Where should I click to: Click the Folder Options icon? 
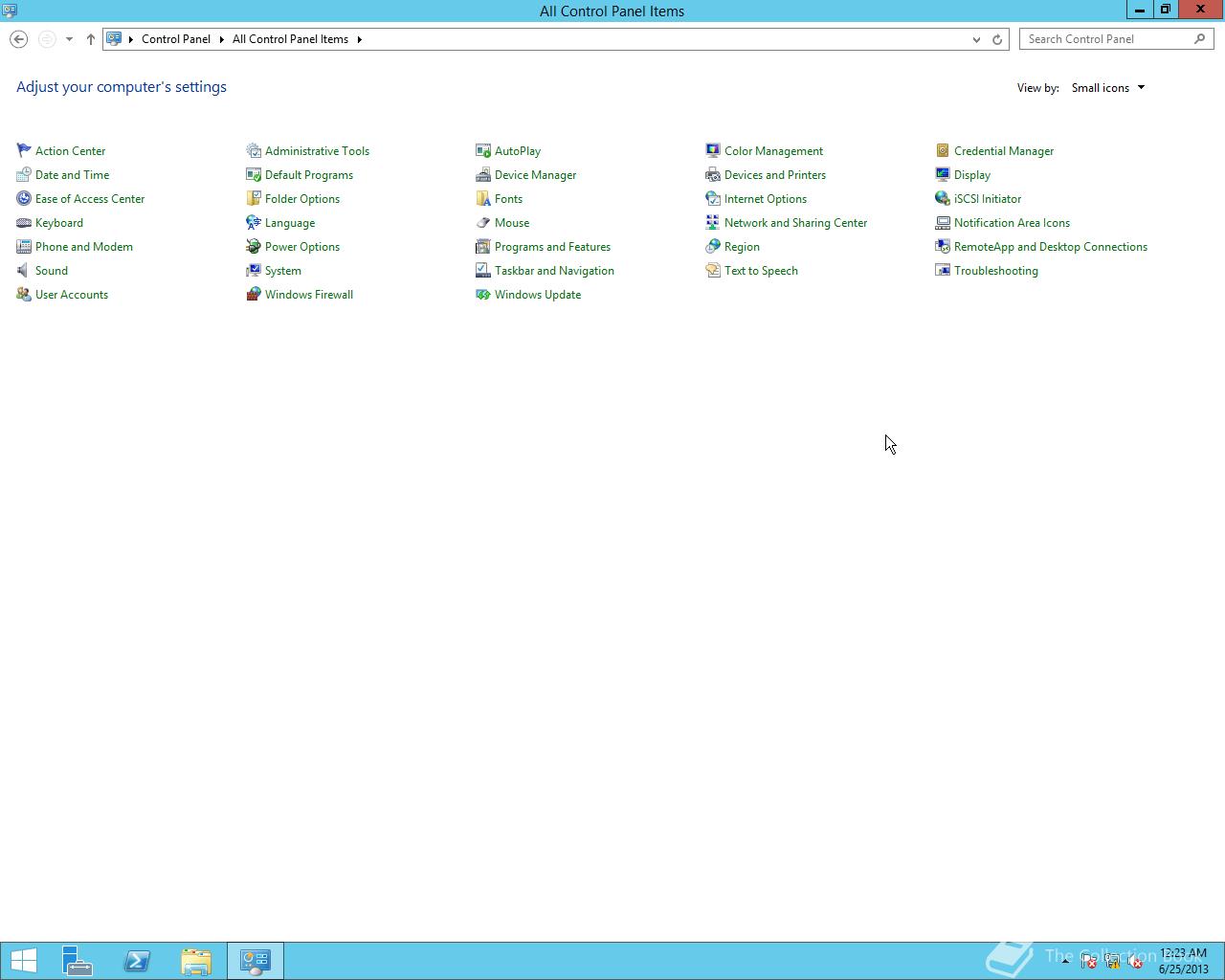(x=254, y=198)
